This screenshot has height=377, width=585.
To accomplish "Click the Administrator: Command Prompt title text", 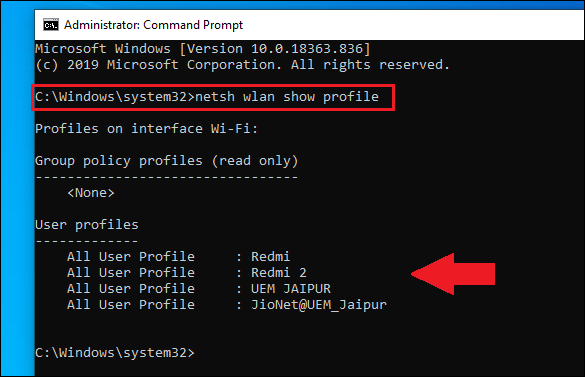I will coord(153,25).
